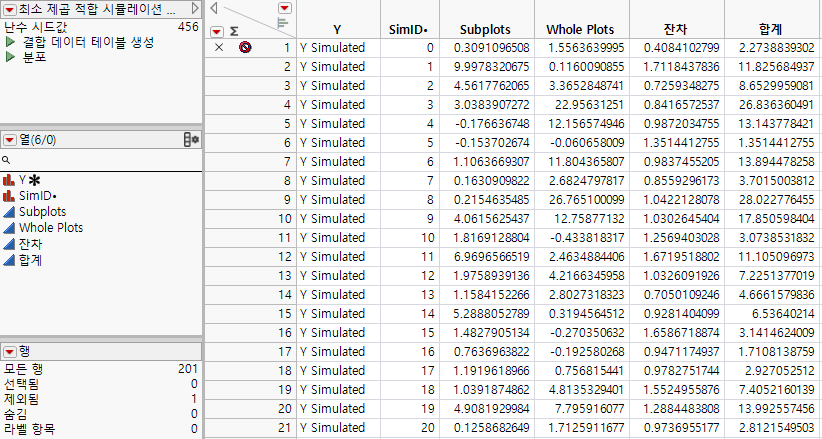822x439 pixels.
Task: Click 합계 cell 28.022776455
Action: point(776,200)
